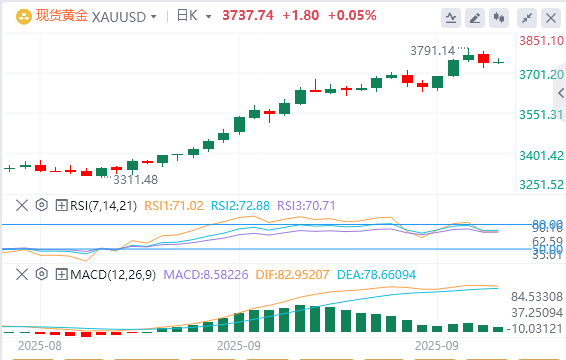Viewport: 566px width, 360px height.
Task: Click the collapse/shrink arrows icon
Action: coord(527,18)
